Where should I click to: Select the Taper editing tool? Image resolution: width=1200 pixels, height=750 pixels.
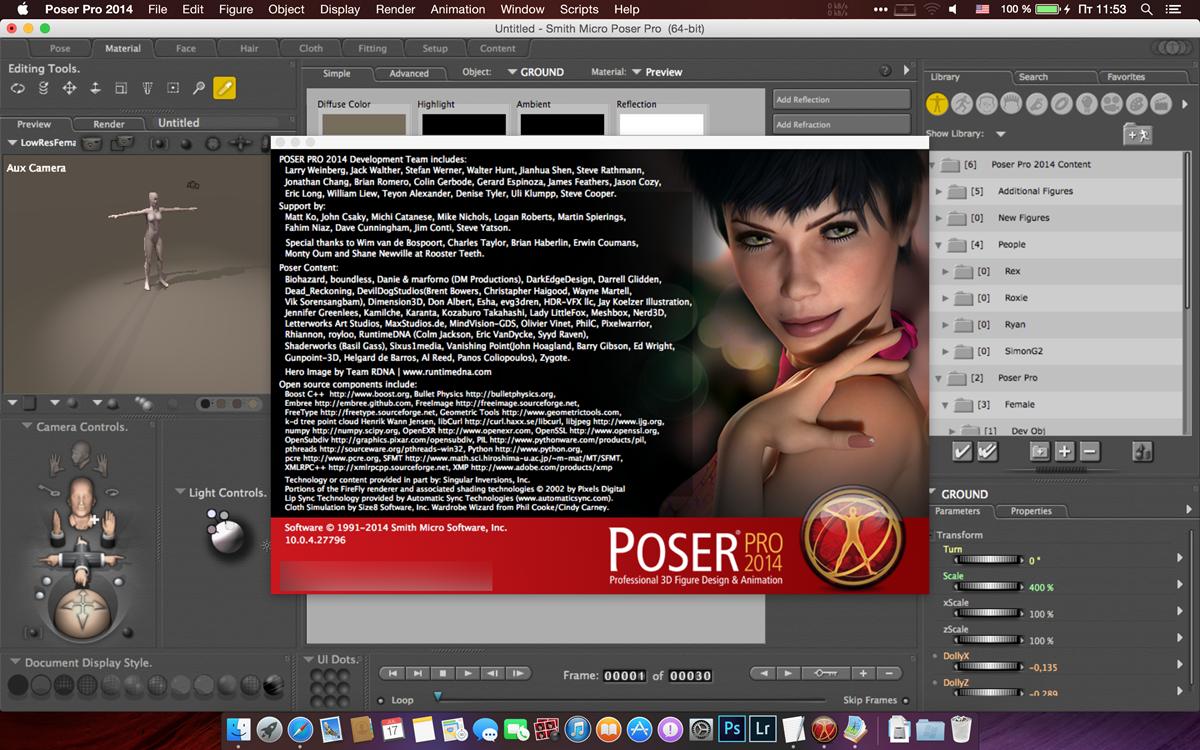point(147,89)
